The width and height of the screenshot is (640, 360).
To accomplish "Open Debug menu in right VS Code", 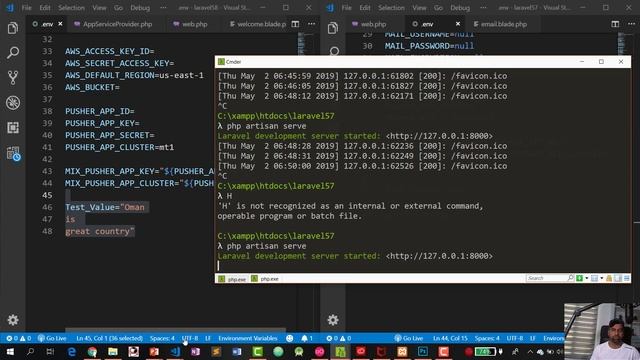I will click(x=460, y=8).
